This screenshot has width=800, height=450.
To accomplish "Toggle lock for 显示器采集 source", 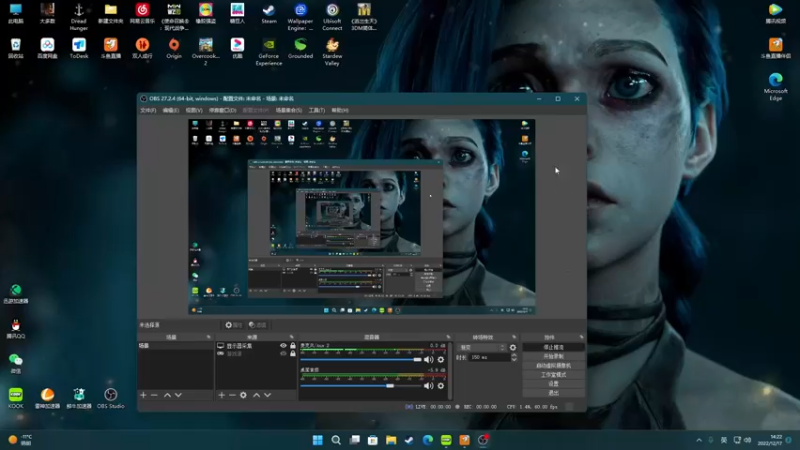I will pos(293,345).
